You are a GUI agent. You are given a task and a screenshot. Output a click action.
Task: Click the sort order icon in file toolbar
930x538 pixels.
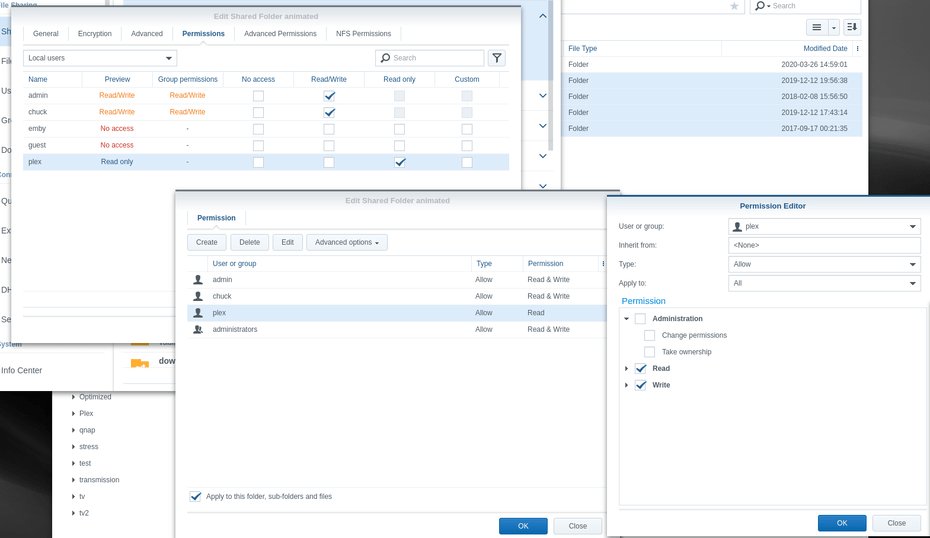coord(852,27)
